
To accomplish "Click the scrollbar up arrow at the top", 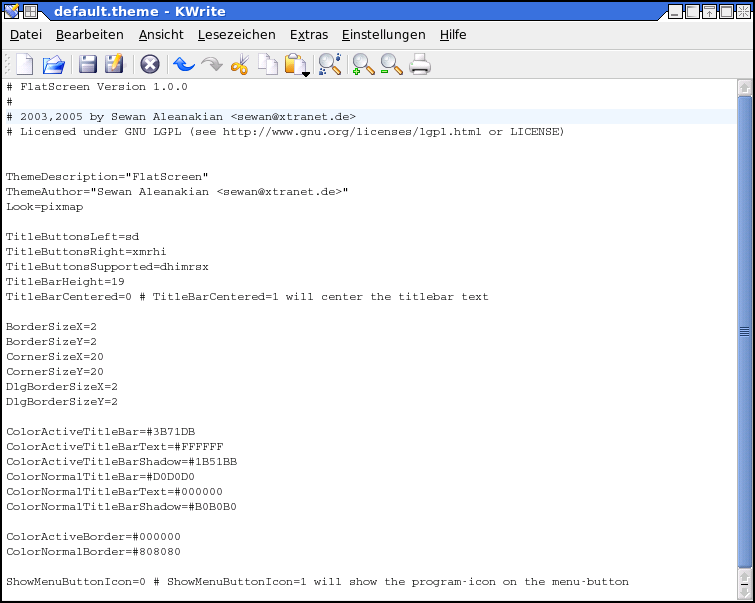I will pos(744,88).
